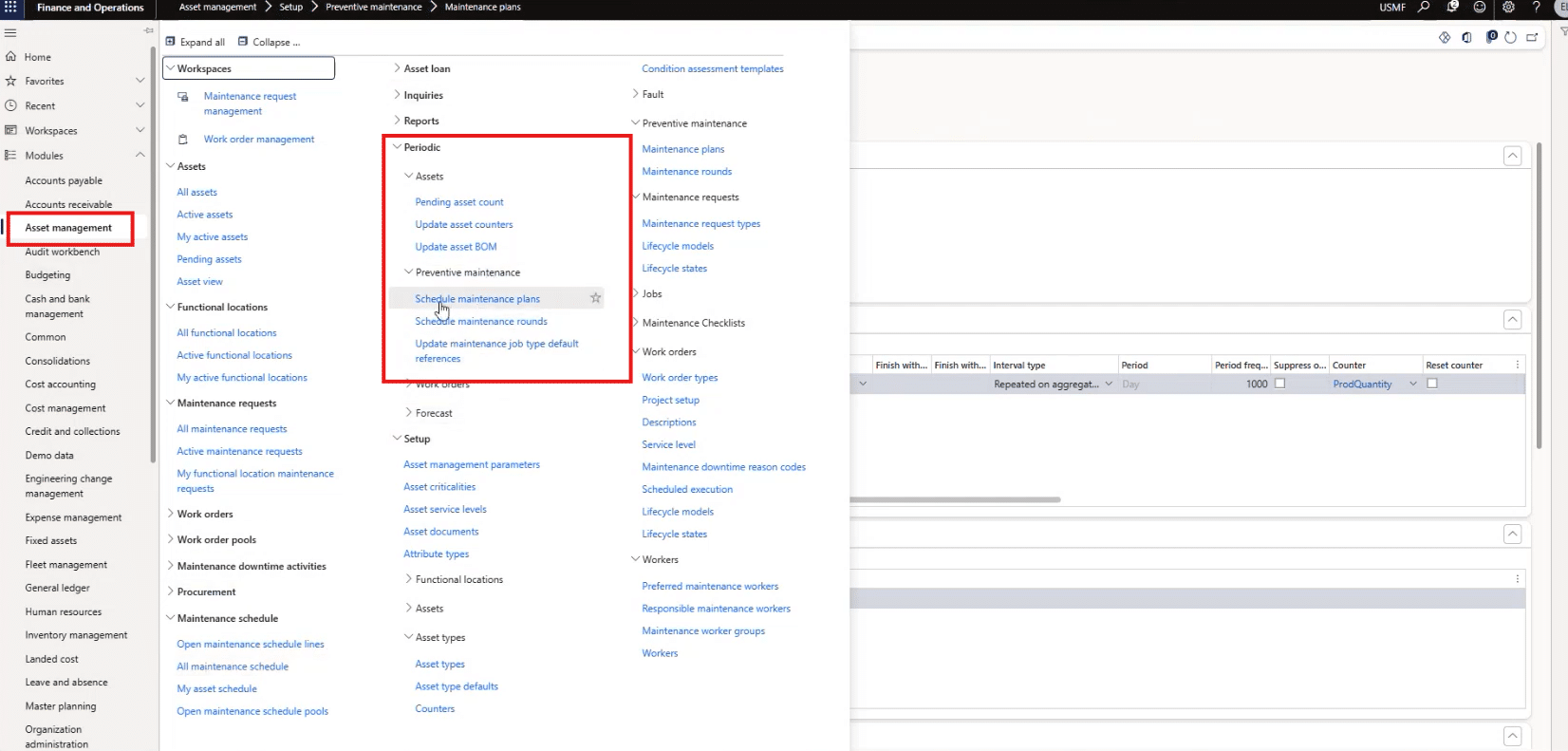
Task: Click the Expand all button
Action: (196, 42)
